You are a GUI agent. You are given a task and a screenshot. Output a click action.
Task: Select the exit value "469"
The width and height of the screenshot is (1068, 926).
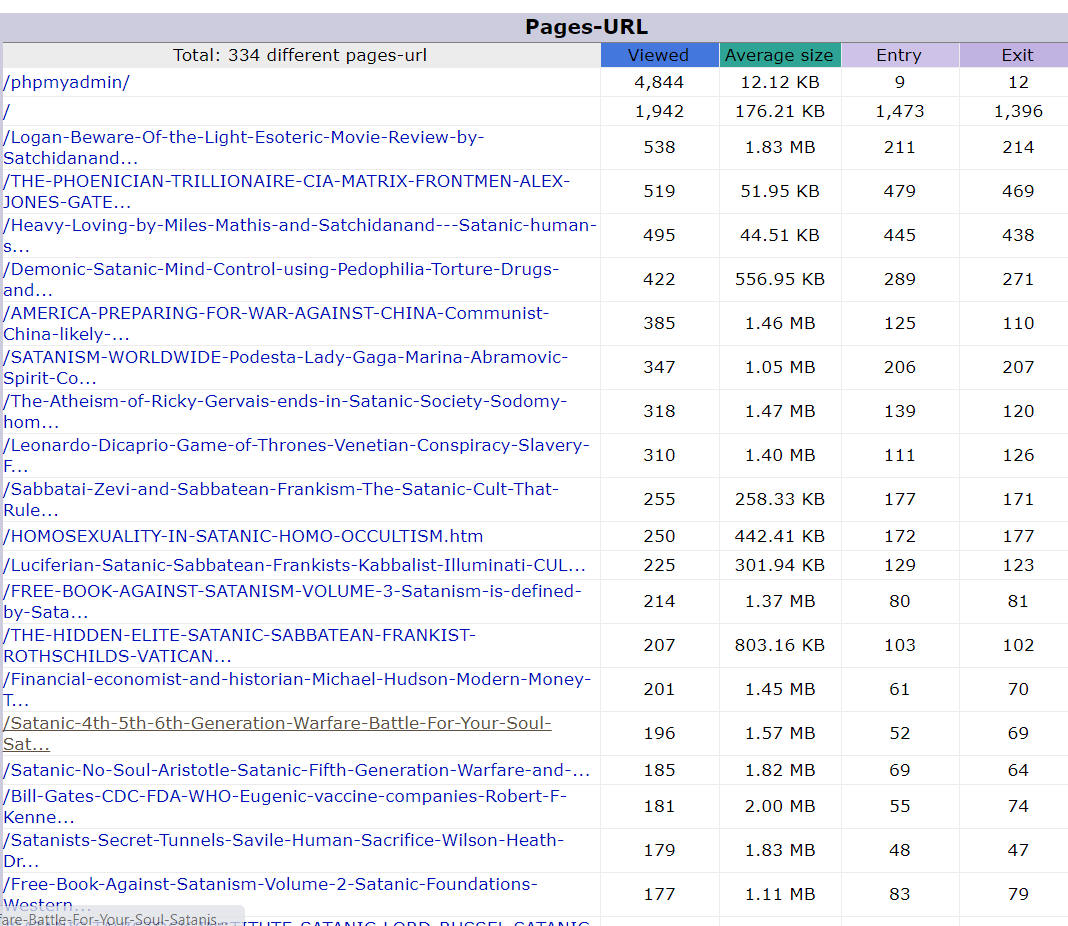[1018, 191]
